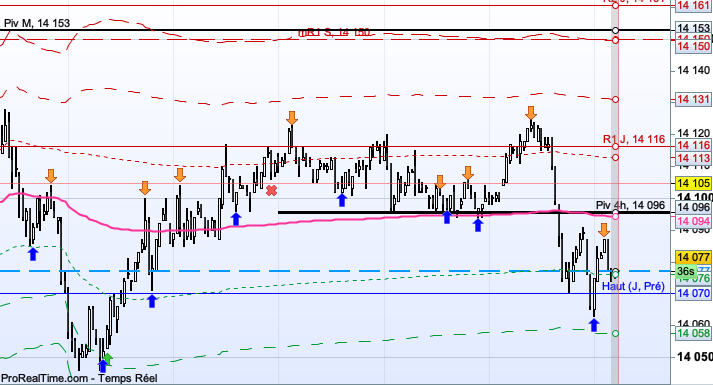The image size is (713, 385).
Task: Select the 'R1 S, 14 150' label
Action: point(335,33)
